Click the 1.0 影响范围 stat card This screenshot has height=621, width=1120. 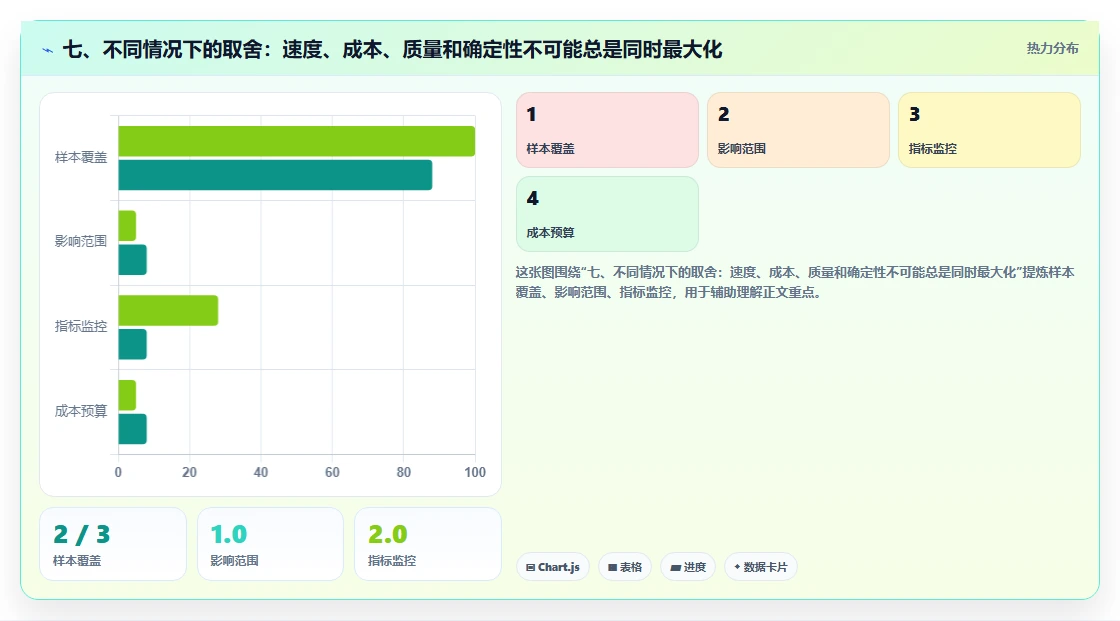click(x=270, y=544)
